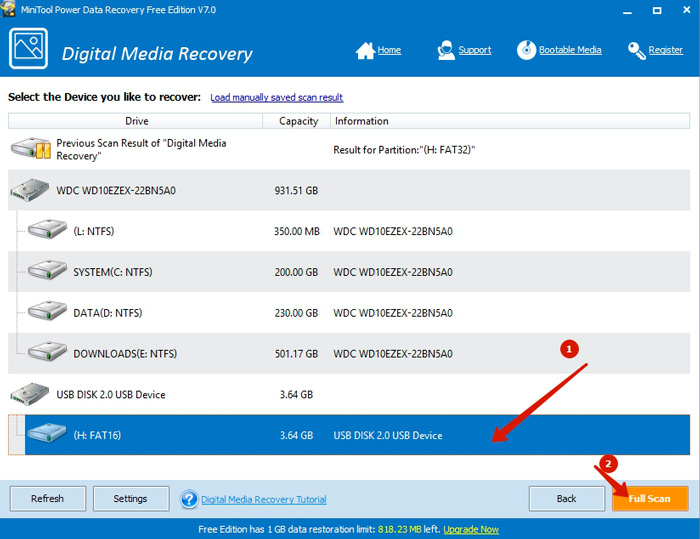The width and height of the screenshot is (700, 539).
Task: Click the DOWNLOADS E: partition icon
Action: coord(47,351)
